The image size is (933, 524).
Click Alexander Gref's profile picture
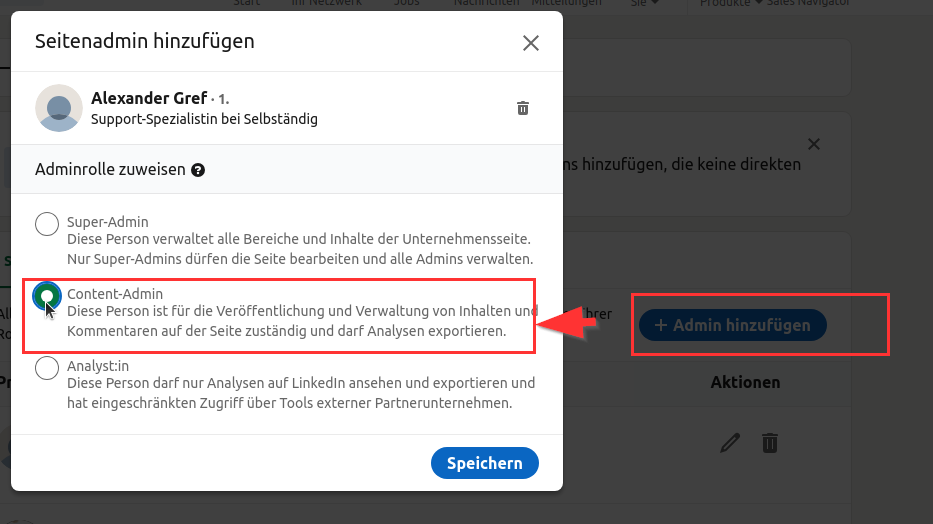[58, 108]
